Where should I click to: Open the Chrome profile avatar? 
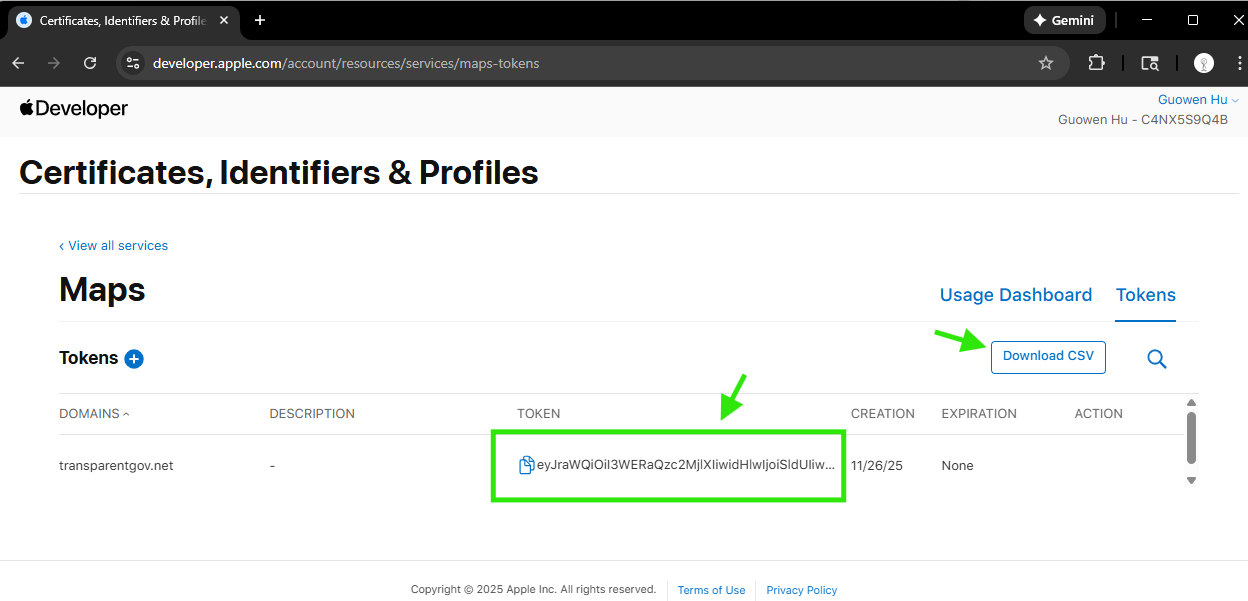coord(1204,63)
